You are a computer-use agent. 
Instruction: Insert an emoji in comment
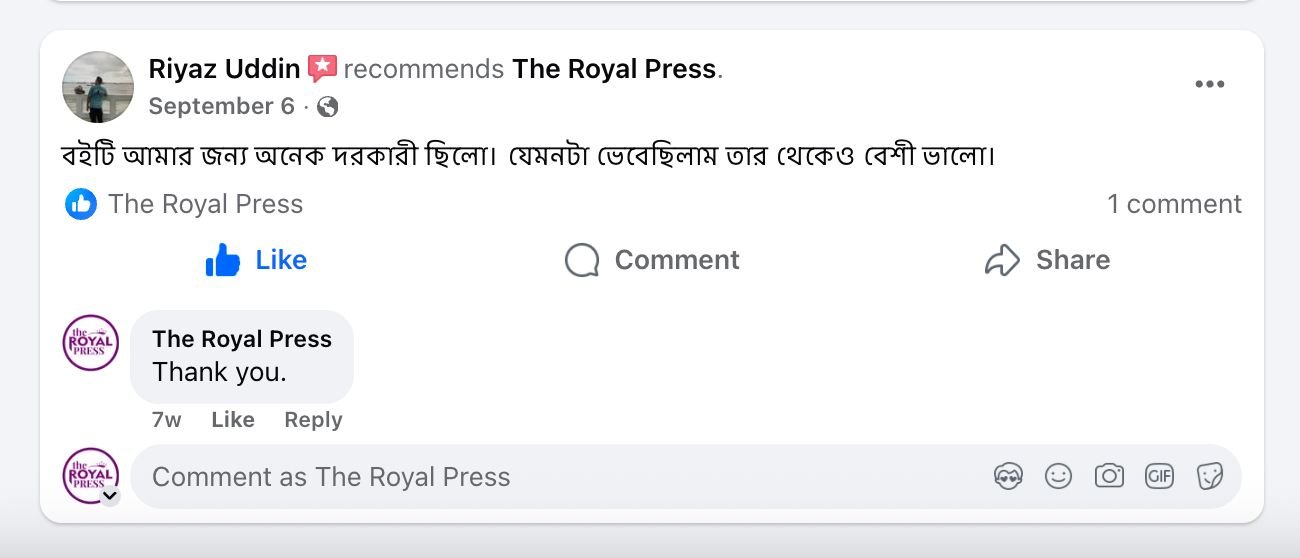click(x=1058, y=477)
